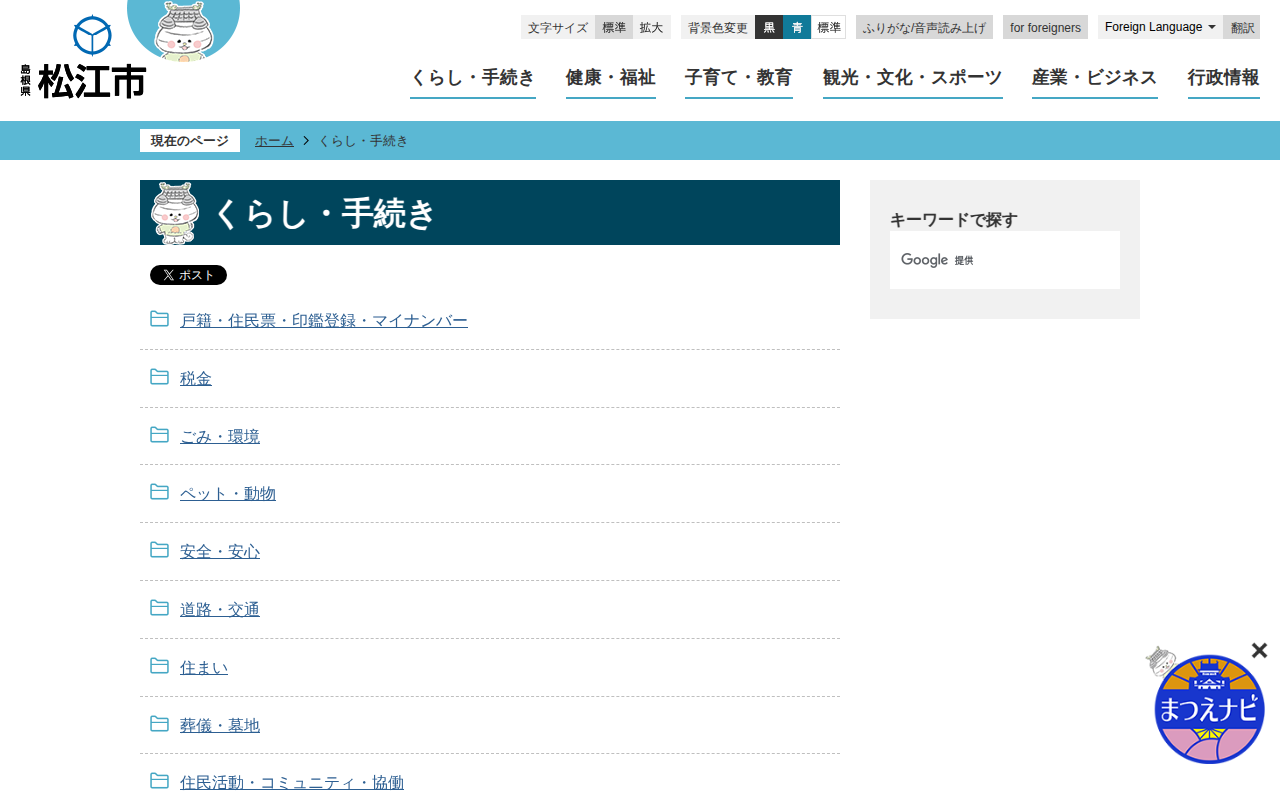Switch background color to 黒
The width and height of the screenshot is (1280, 800).
click(769, 27)
